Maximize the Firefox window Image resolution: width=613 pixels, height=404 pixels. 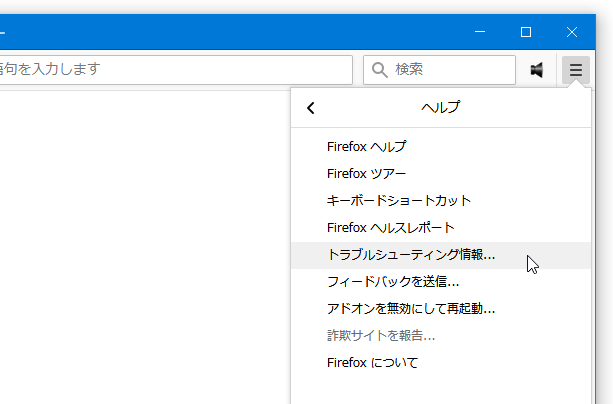coord(526,32)
